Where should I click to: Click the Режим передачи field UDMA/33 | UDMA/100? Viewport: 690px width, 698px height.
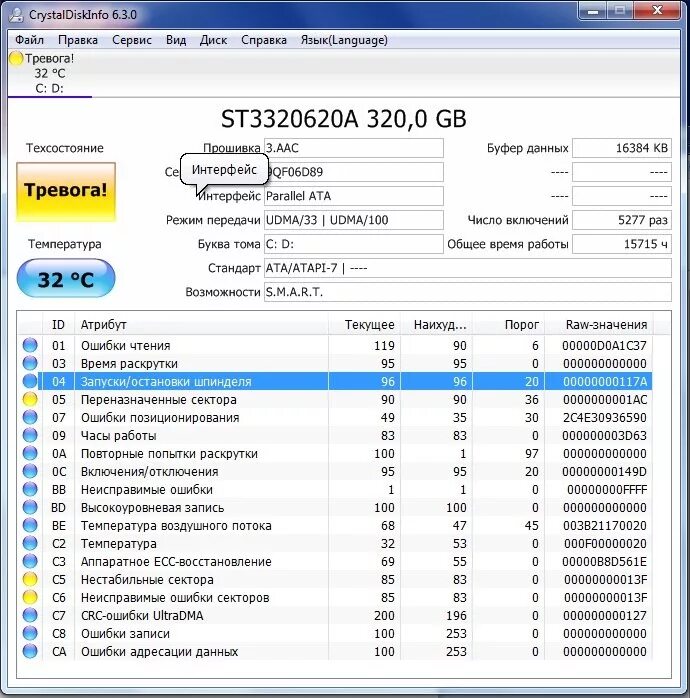[x=354, y=220]
